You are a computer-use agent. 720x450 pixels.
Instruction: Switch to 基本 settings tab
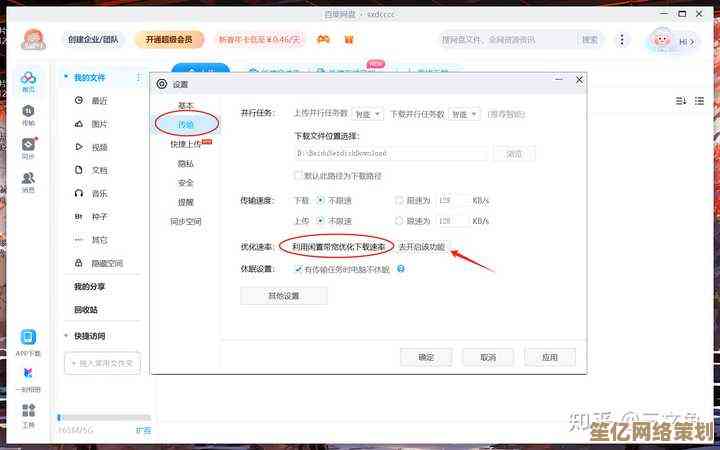(186, 105)
